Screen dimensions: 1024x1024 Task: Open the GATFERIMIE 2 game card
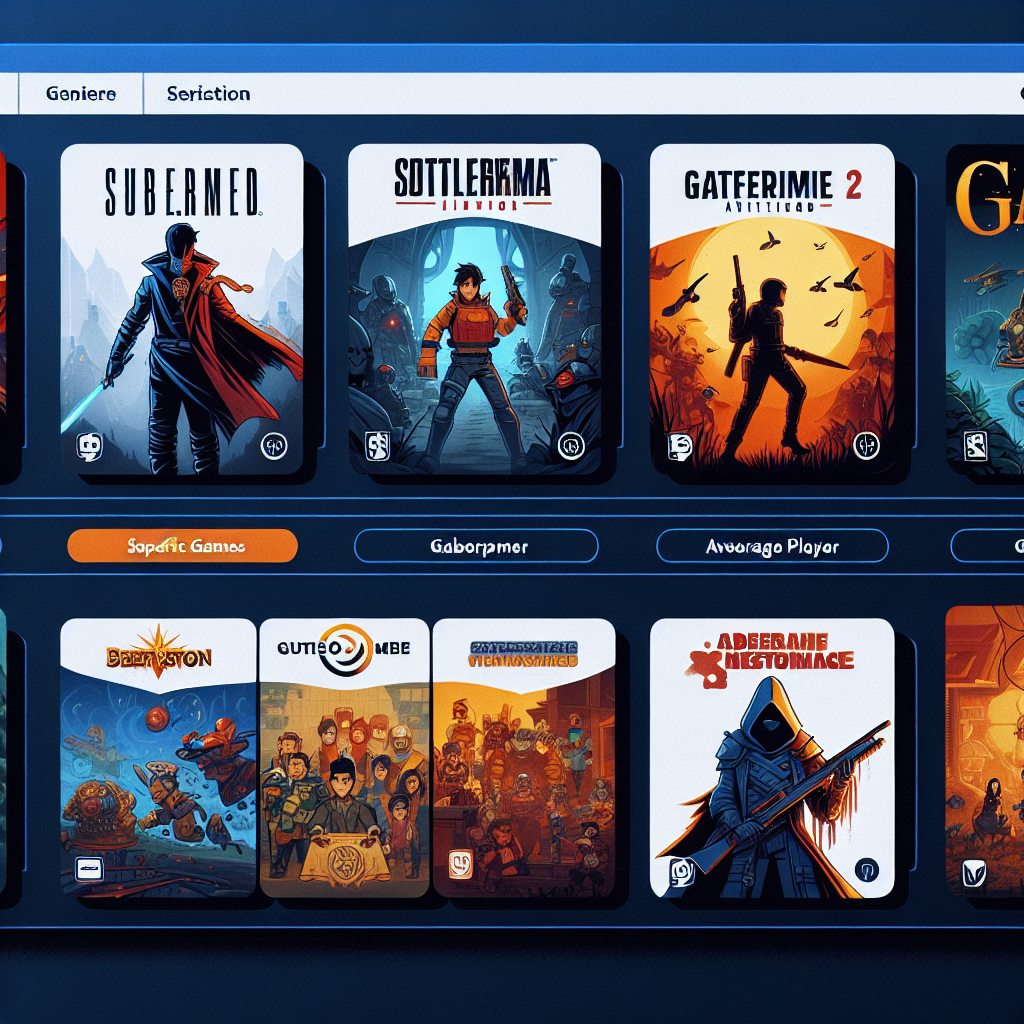click(x=770, y=300)
